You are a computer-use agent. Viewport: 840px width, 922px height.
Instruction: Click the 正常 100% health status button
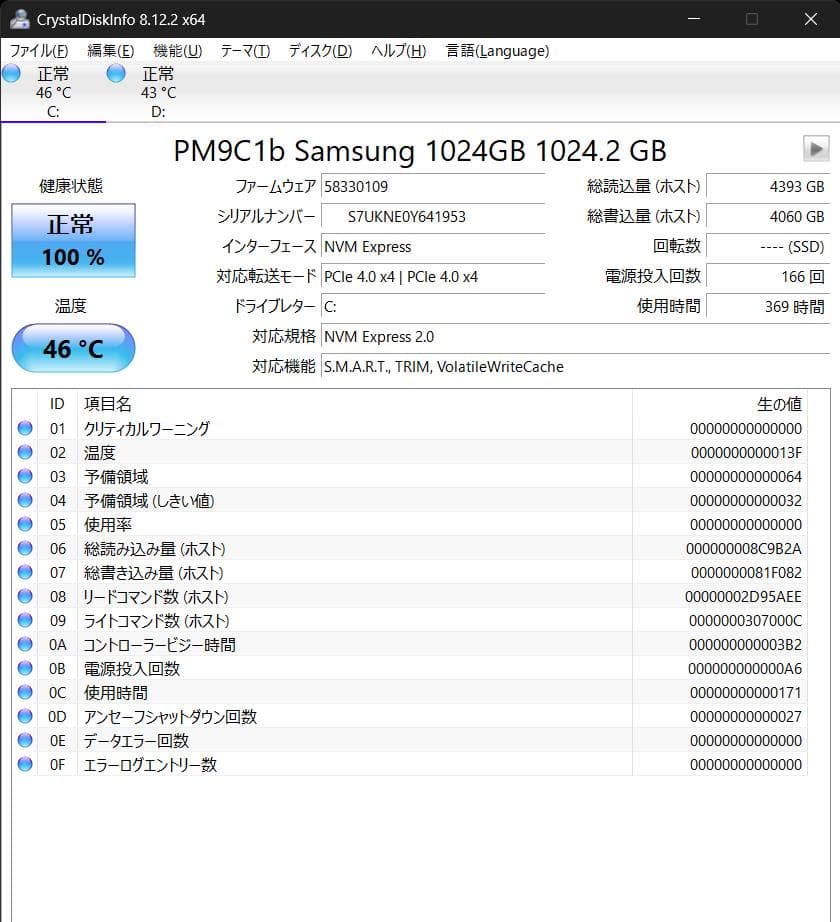click(x=72, y=240)
